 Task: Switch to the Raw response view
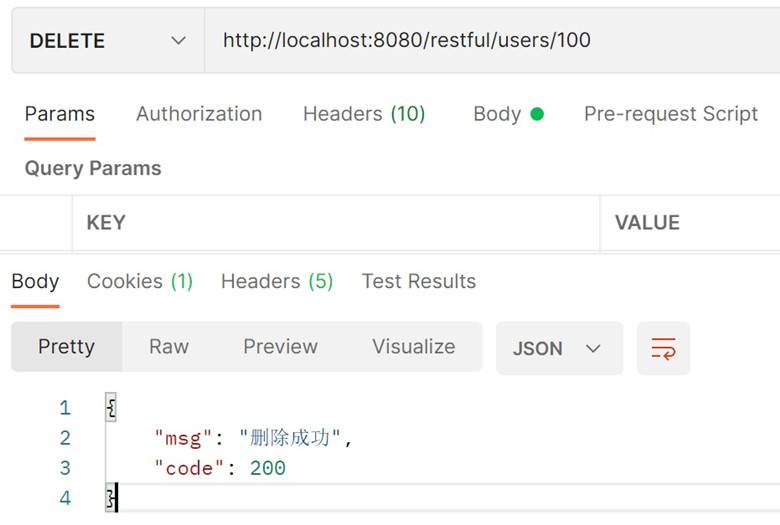[169, 347]
